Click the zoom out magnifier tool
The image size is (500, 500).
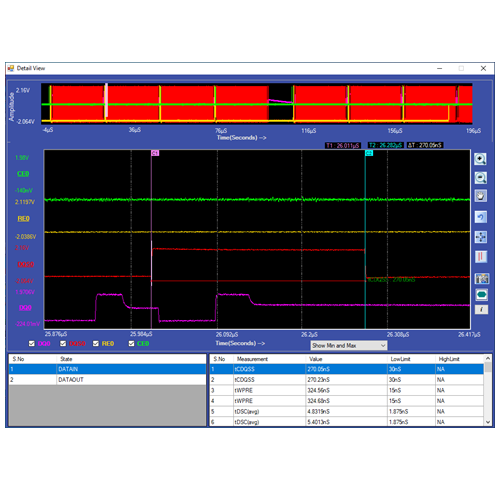pyautogui.click(x=480, y=178)
